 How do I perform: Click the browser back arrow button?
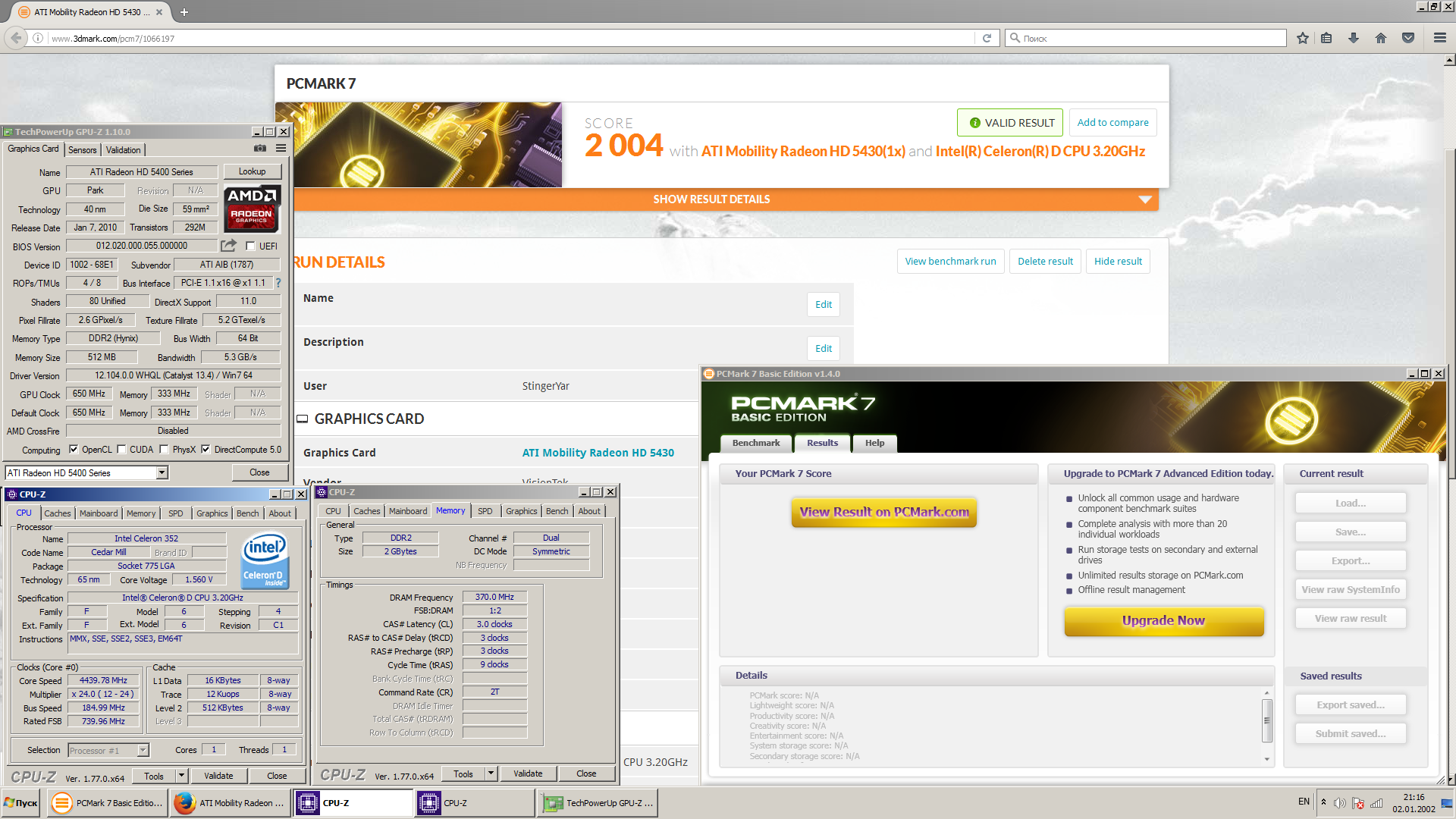16,38
